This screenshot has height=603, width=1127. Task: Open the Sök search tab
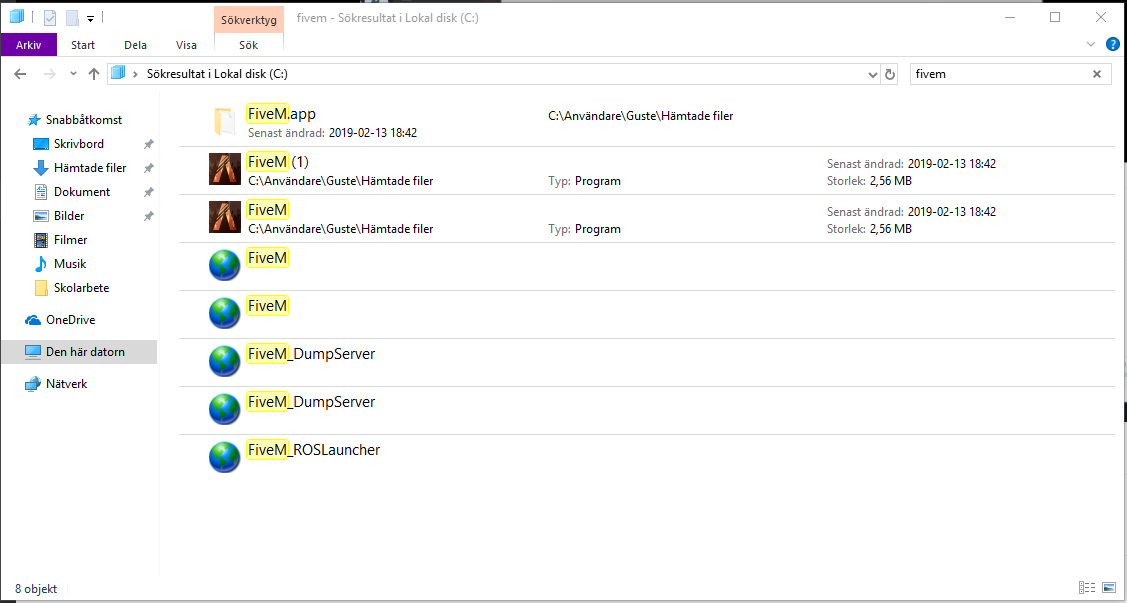249,45
